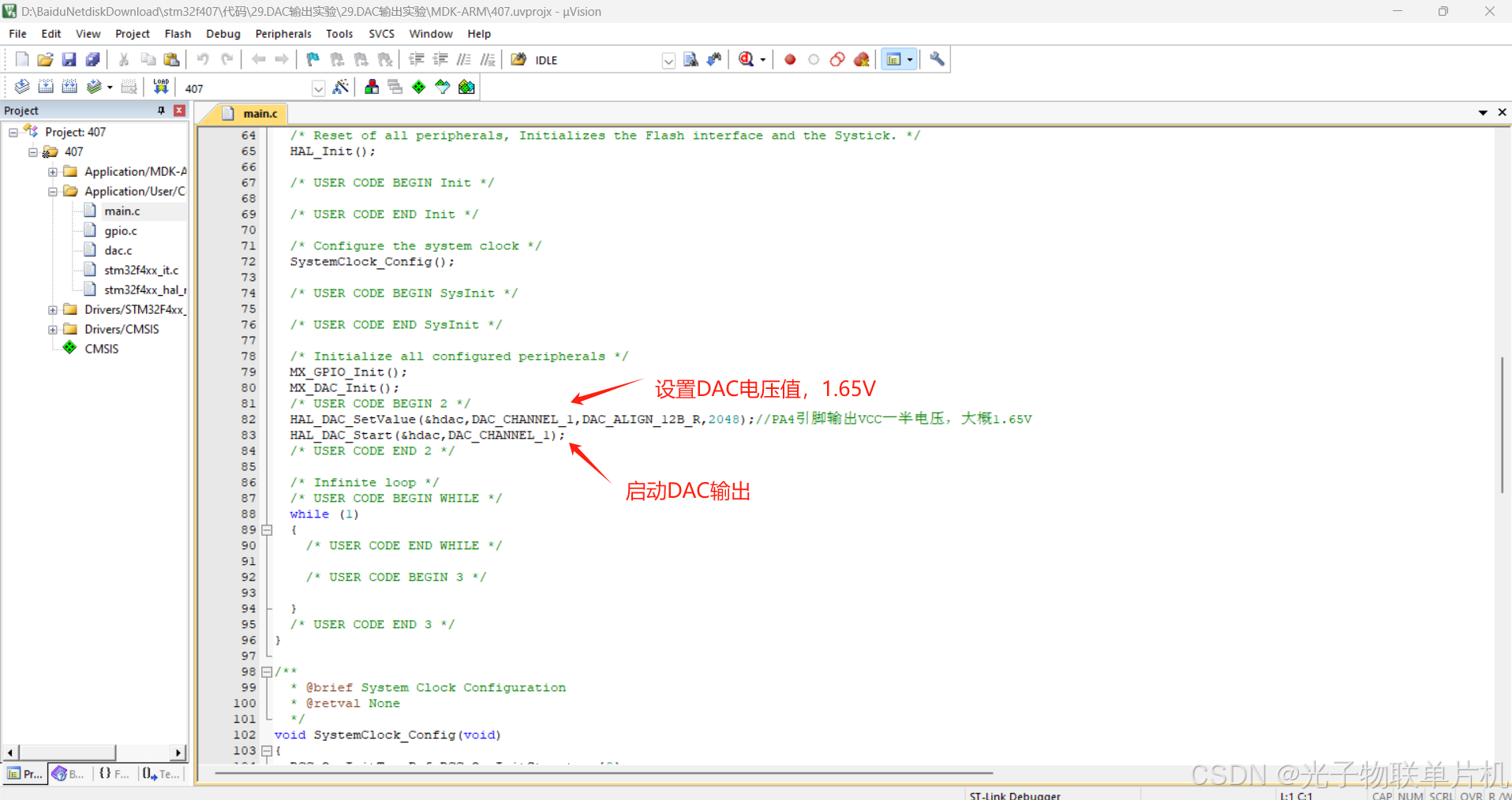Kill all breakpoints with the red X icon
Image resolution: width=1512 pixels, height=800 pixels.
[x=861, y=59]
